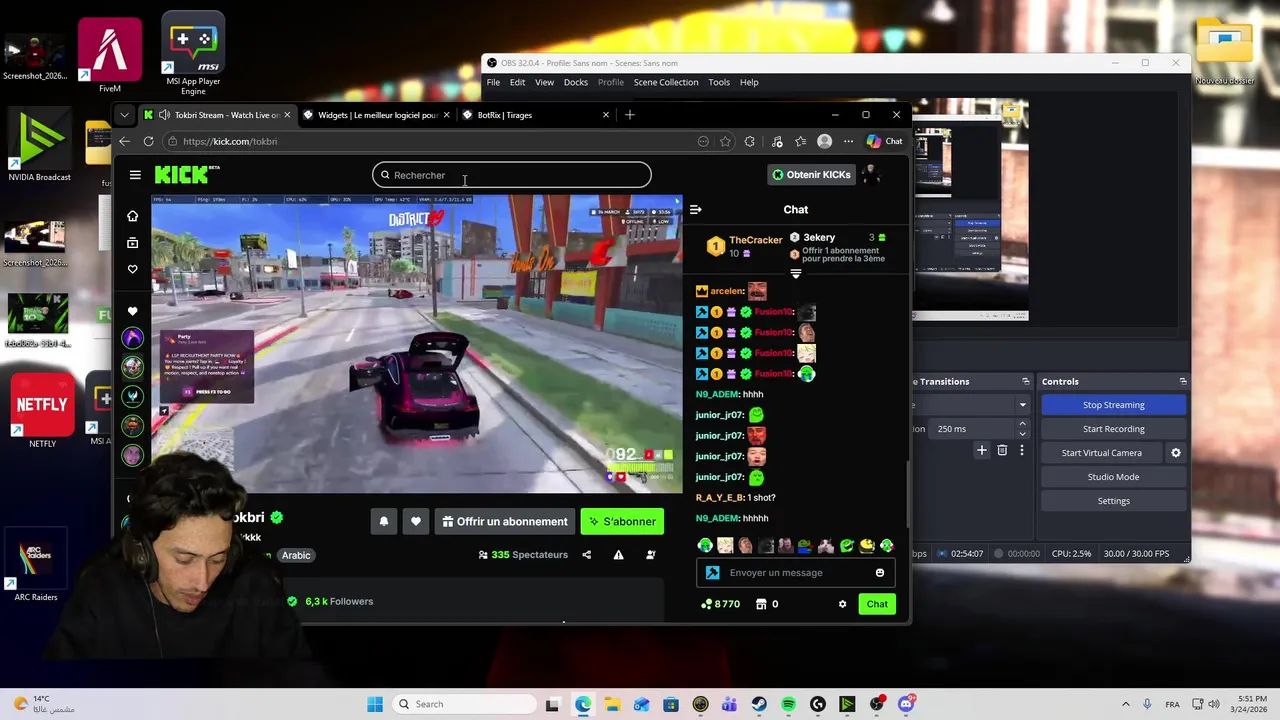This screenshot has width=1280, height=720.
Task: Switch to BotRix Tirages browser tab
Action: point(535,115)
